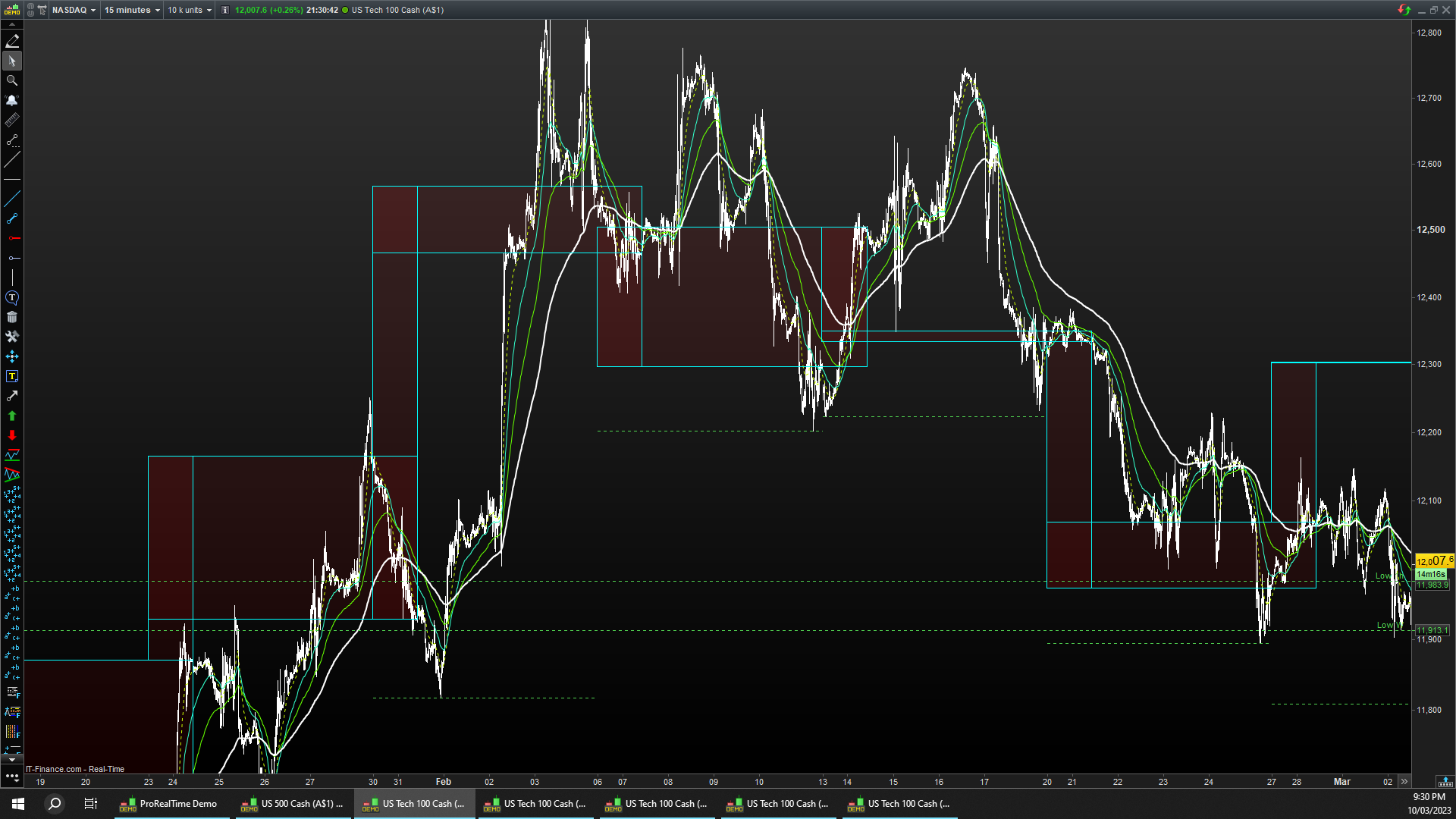Select the red down arrow tool

click(x=12, y=435)
